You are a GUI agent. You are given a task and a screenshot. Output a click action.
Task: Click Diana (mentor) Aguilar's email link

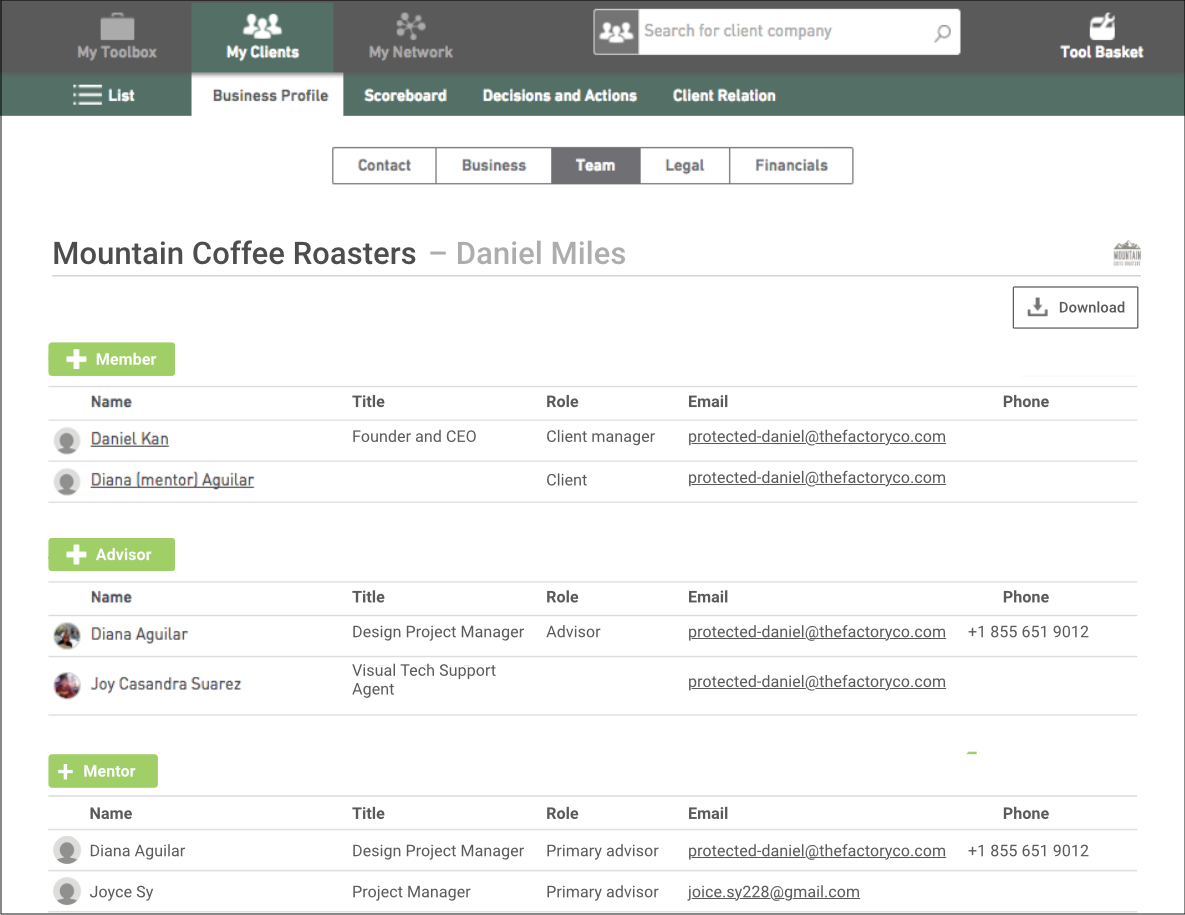(816, 478)
